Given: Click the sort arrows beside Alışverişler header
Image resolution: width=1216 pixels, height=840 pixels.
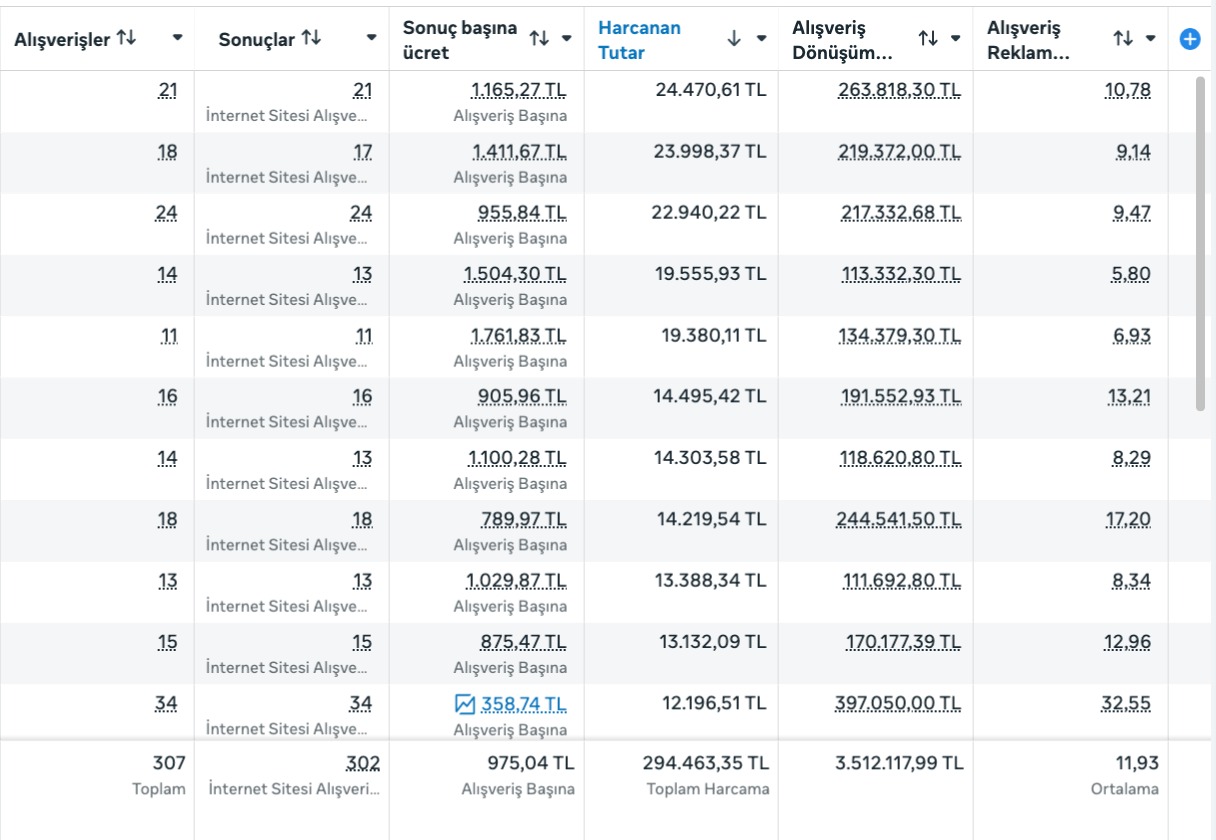Looking at the screenshot, I should (x=126, y=38).
